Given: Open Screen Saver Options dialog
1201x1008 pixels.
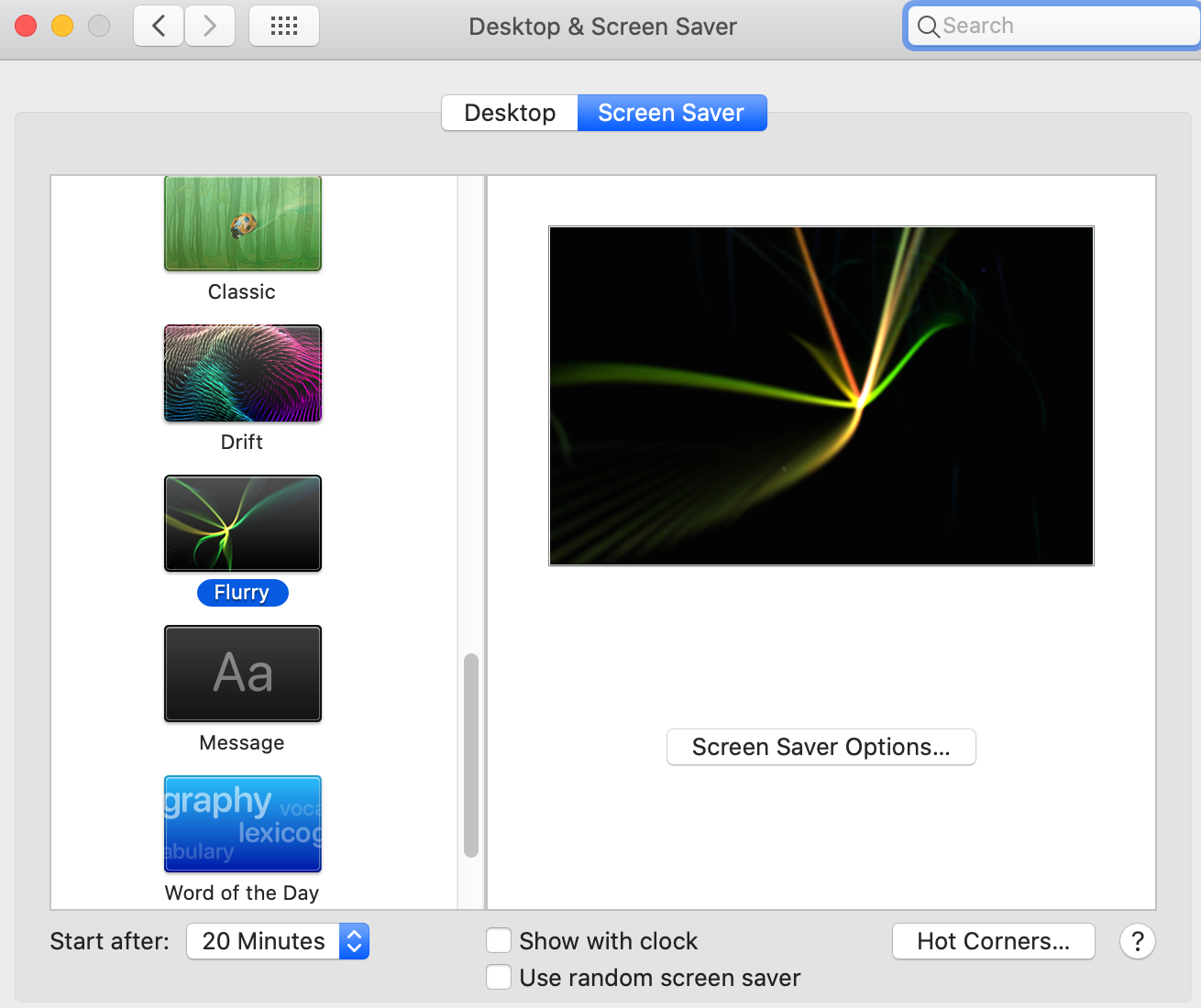Looking at the screenshot, I should 821,747.
